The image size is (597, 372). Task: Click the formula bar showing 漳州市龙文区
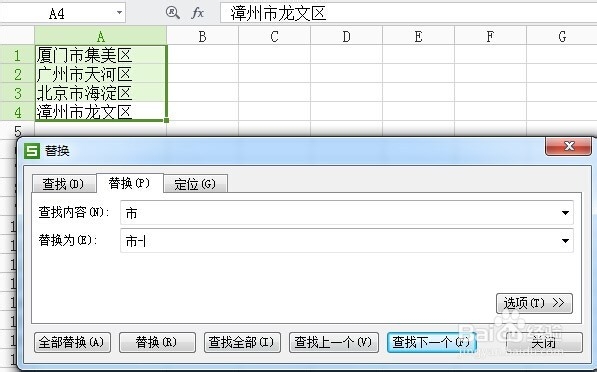(408, 13)
